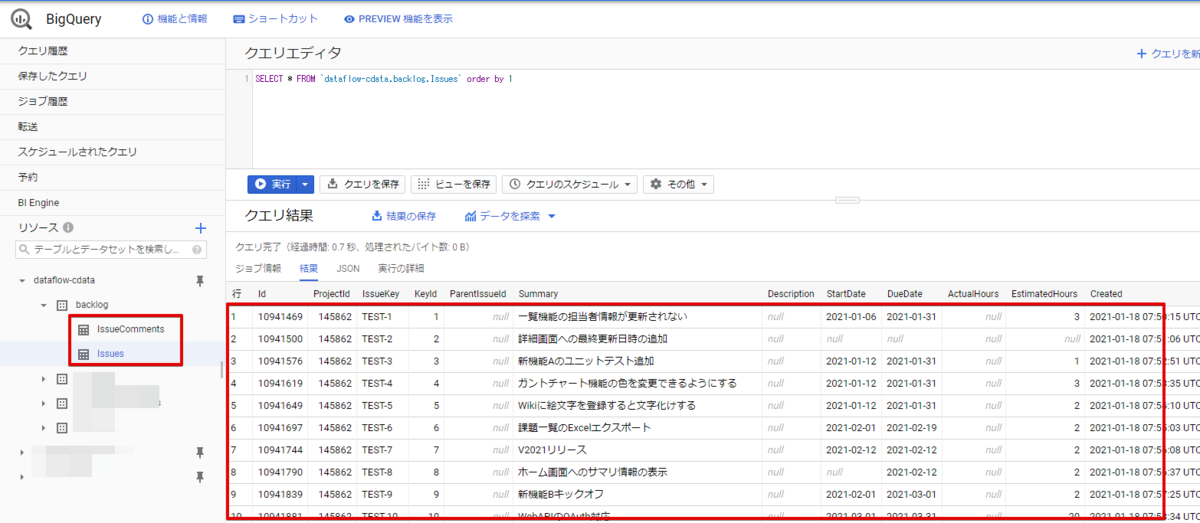The image size is (1200, 523).
Task: Show PREVIEW 機能を表示 link
Action: pyautogui.click(x=398, y=19)
